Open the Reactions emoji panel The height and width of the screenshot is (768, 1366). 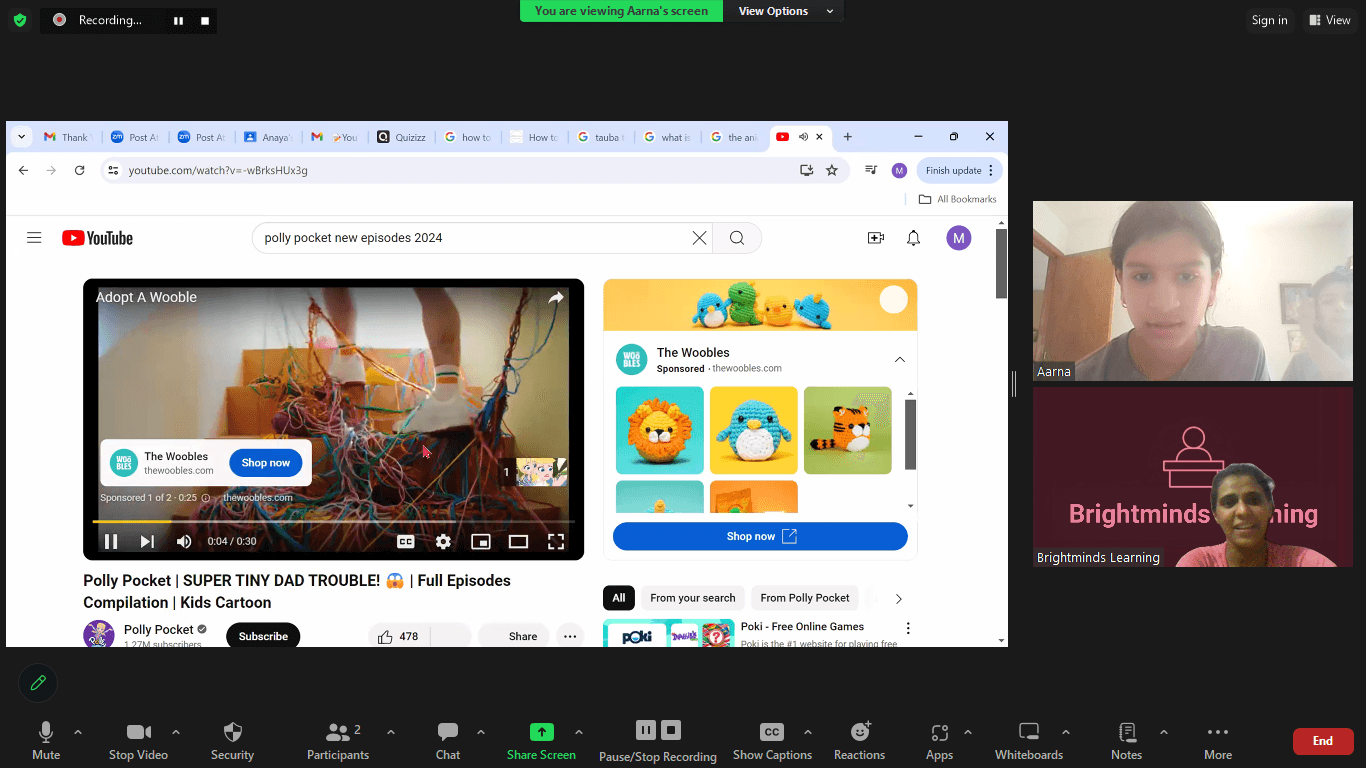859,740
